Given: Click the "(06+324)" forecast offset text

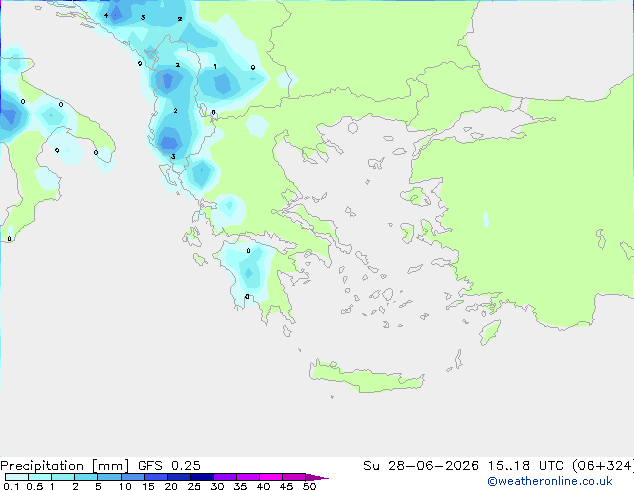Looking at the screenshot, I should (x=603, y=466).
